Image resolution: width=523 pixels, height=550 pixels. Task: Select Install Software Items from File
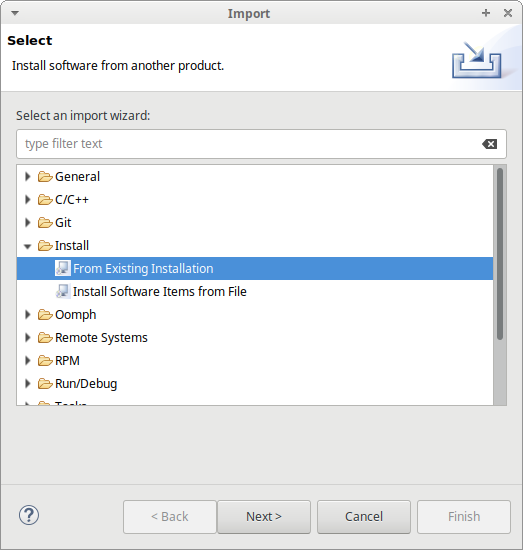tap(160, 291)
